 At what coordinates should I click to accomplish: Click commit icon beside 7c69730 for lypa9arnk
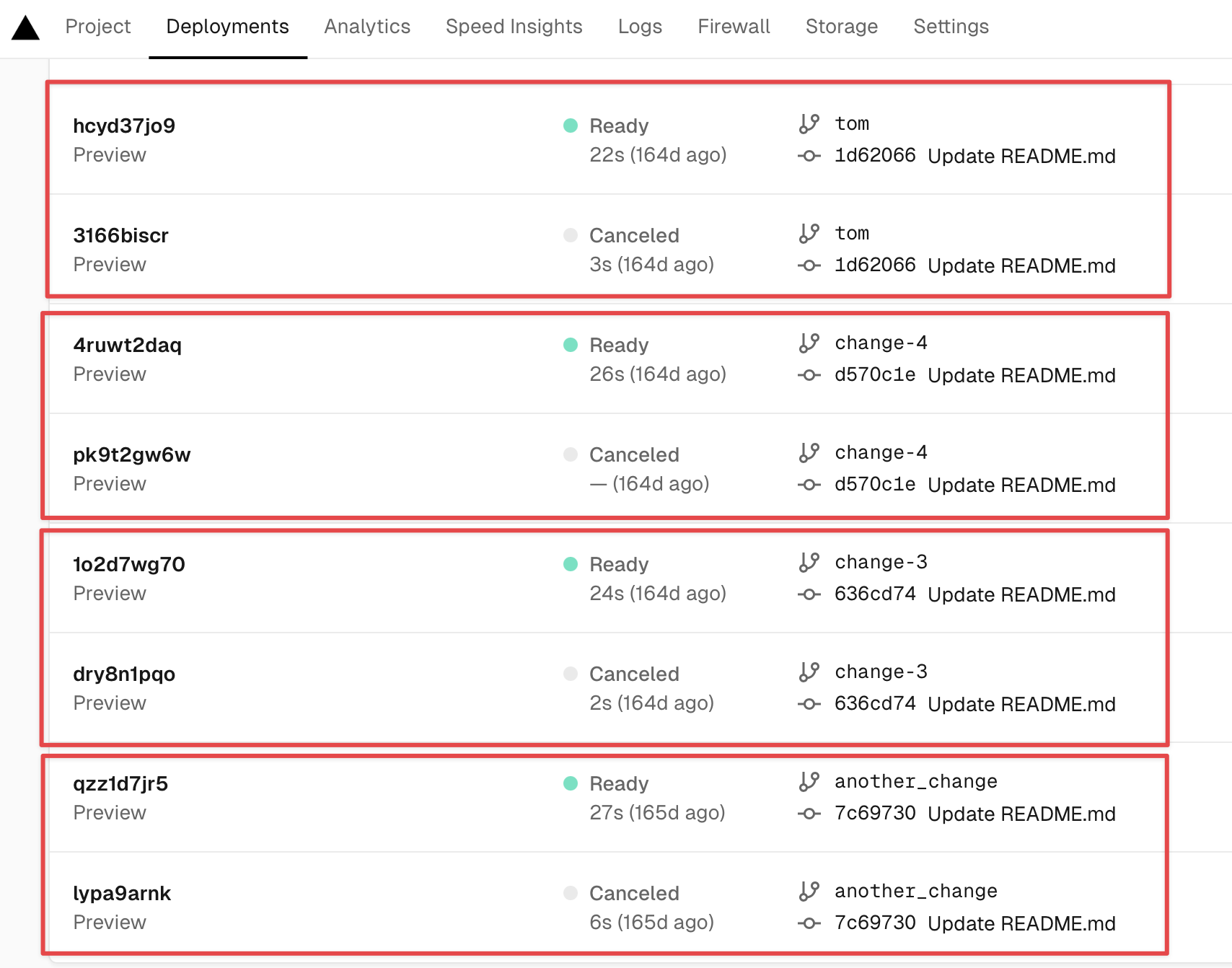809,923
